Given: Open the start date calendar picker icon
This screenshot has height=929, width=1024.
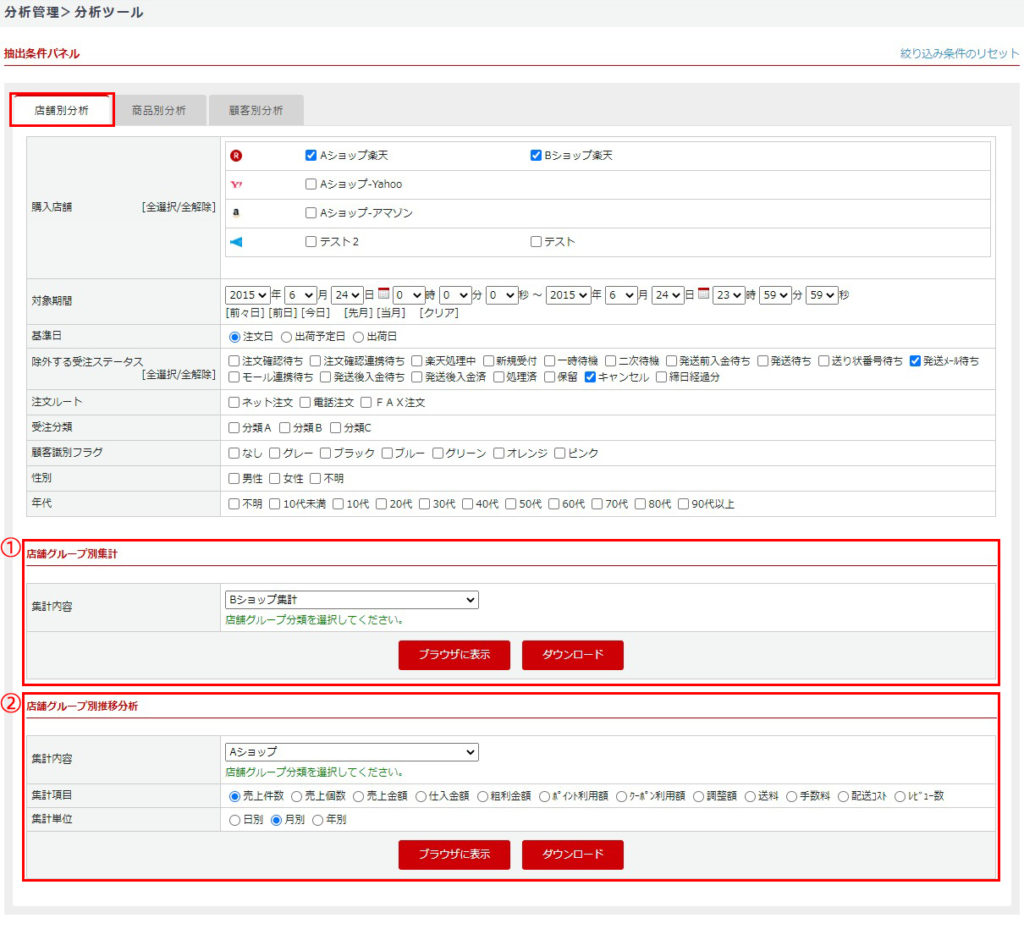Looking at the screenshot, I should pyautogui.click(x=383, y=295).
